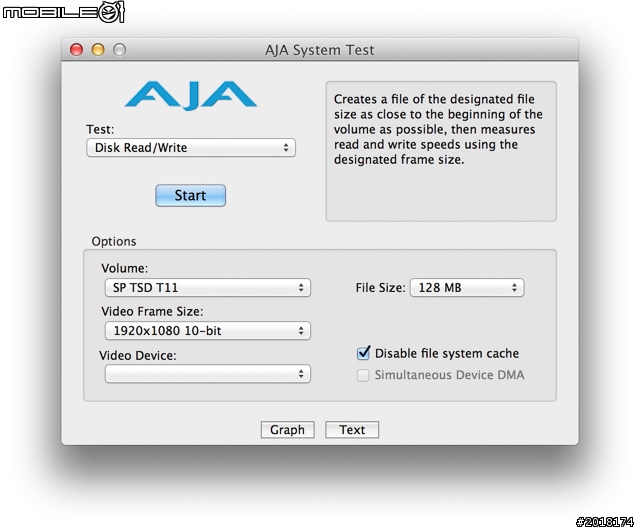
Task: Click the stepper arrows on the File Size dropdown
Action: 514,287
